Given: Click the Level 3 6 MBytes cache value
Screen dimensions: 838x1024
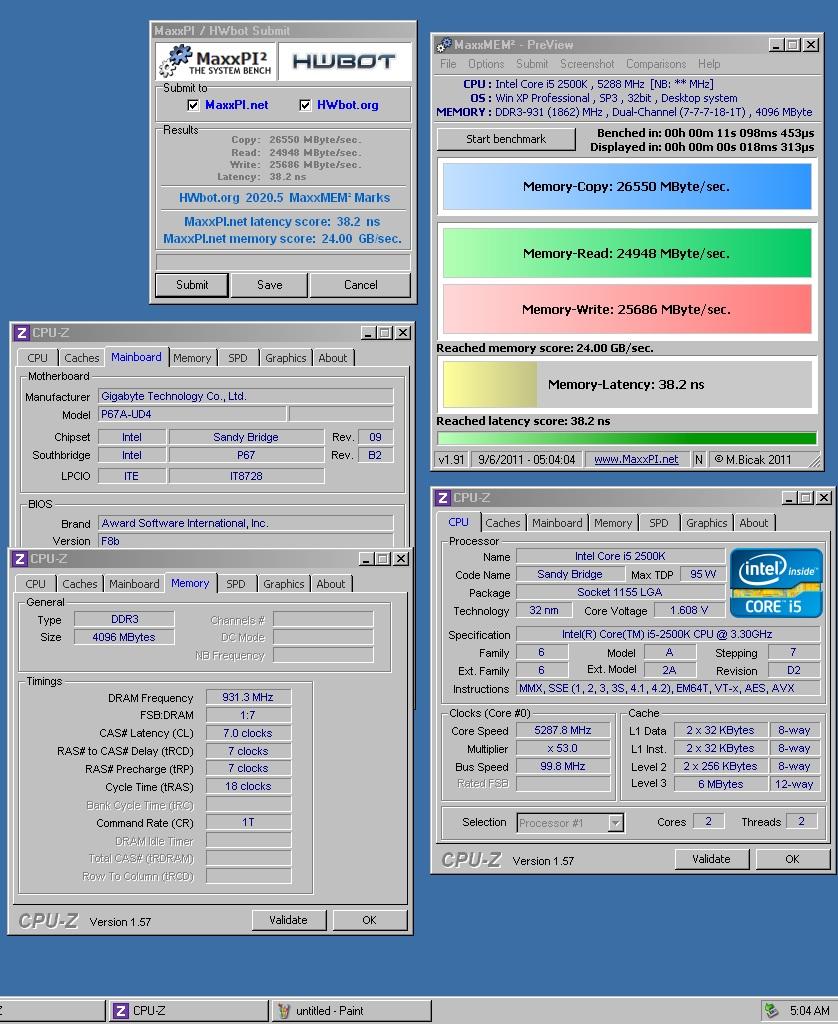Looking at the screenshot, I should [x=720, y=784].
